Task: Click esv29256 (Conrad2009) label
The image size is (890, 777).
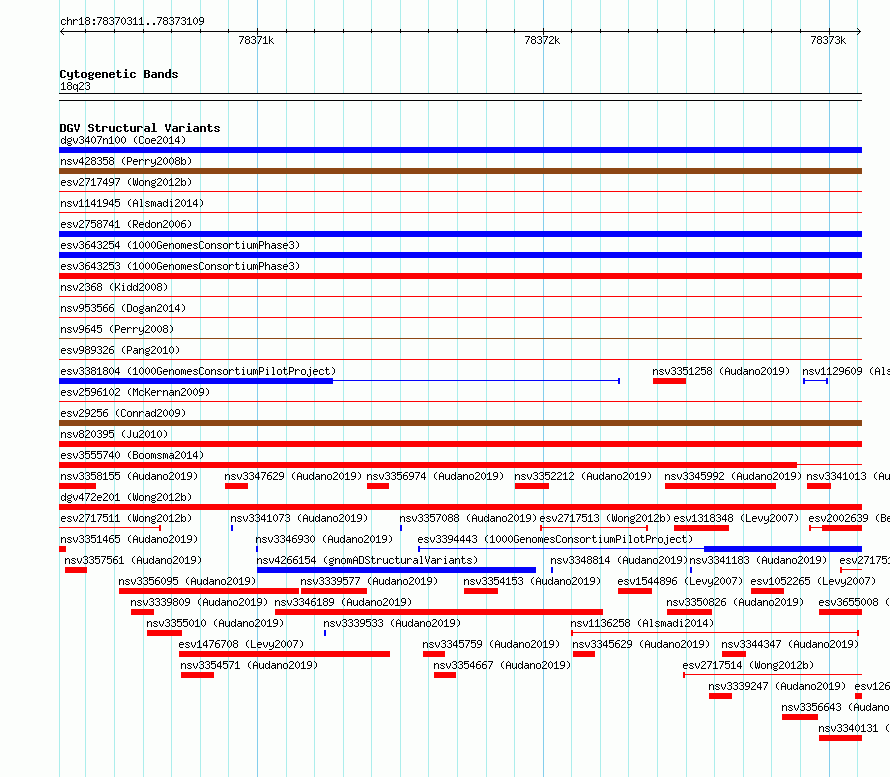Action: [123, 413]
